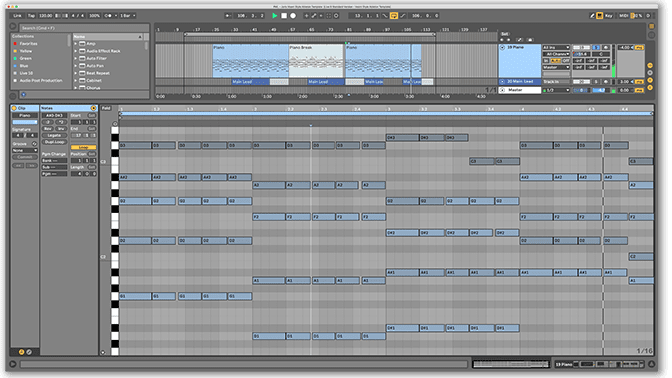Set monitor to Off on Piano track

point(566,61)
